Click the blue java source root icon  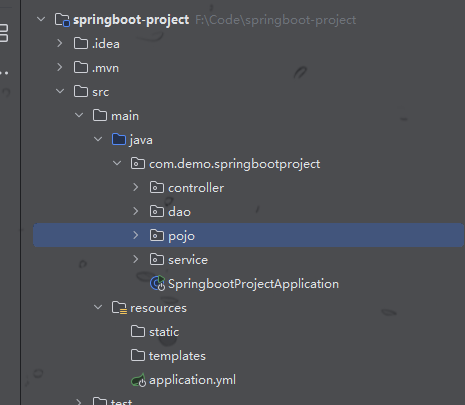point(119,139)
